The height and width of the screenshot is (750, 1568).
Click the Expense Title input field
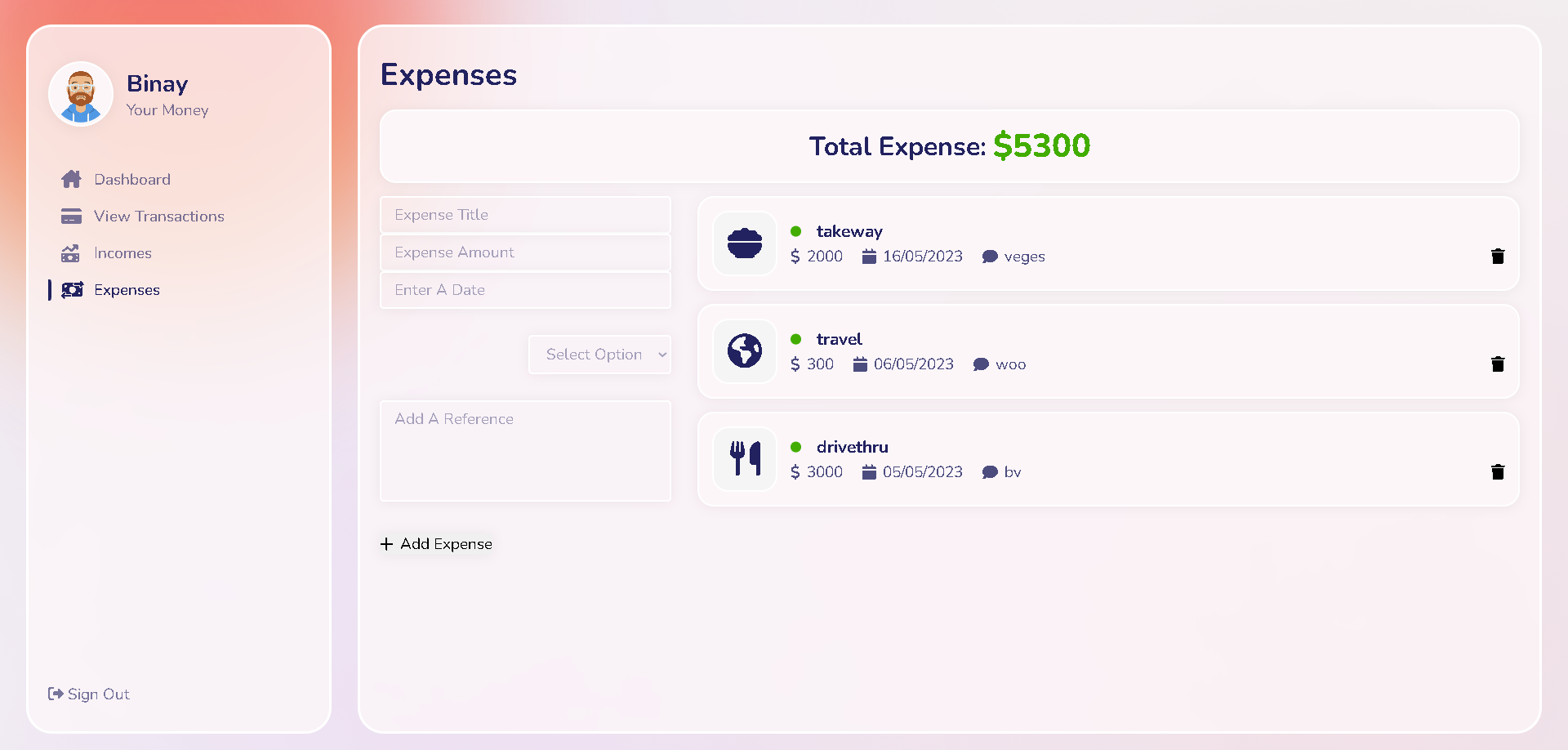[x=525, y=214]
